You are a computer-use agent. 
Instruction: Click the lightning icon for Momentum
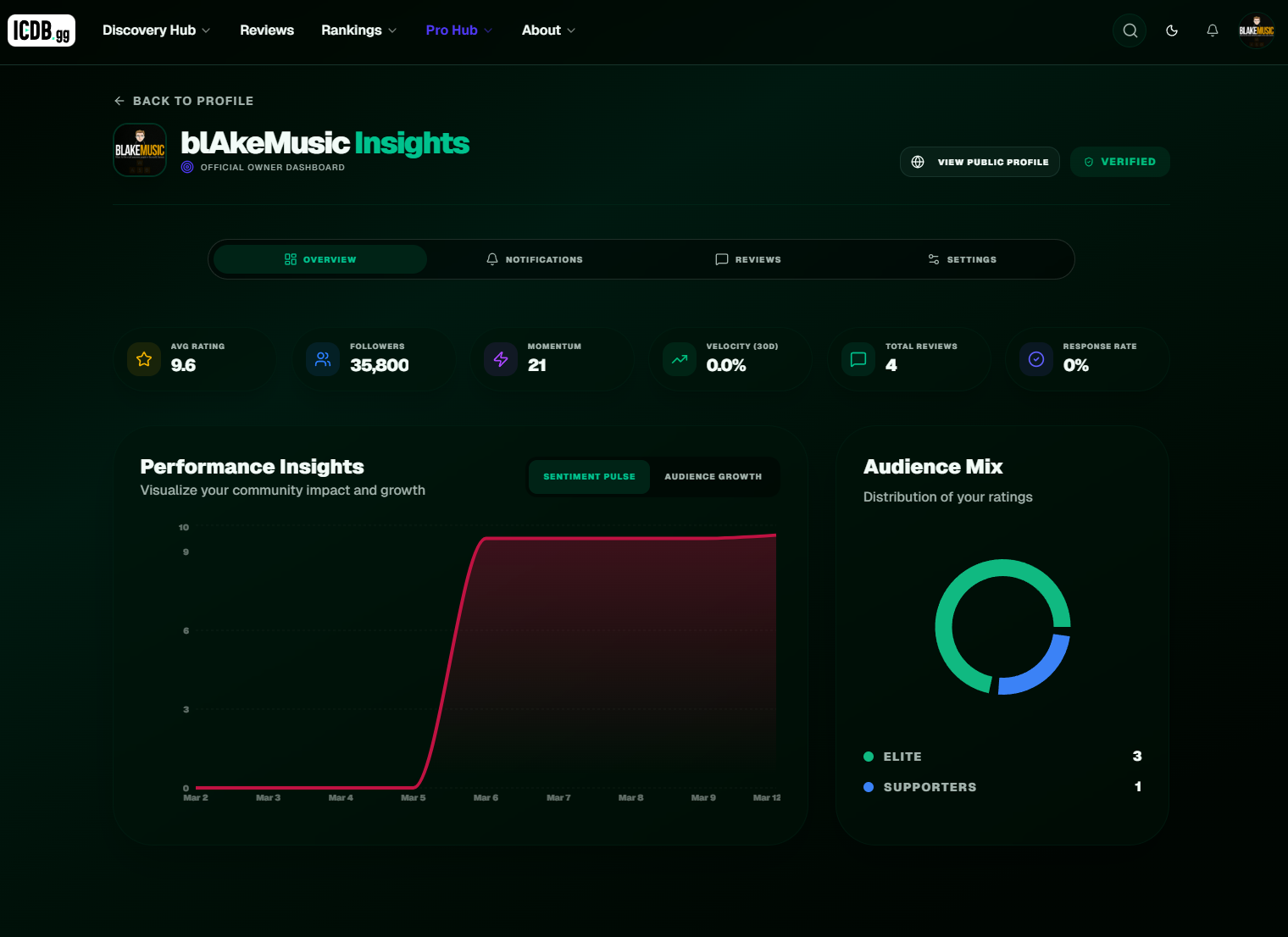click(501, 359)
